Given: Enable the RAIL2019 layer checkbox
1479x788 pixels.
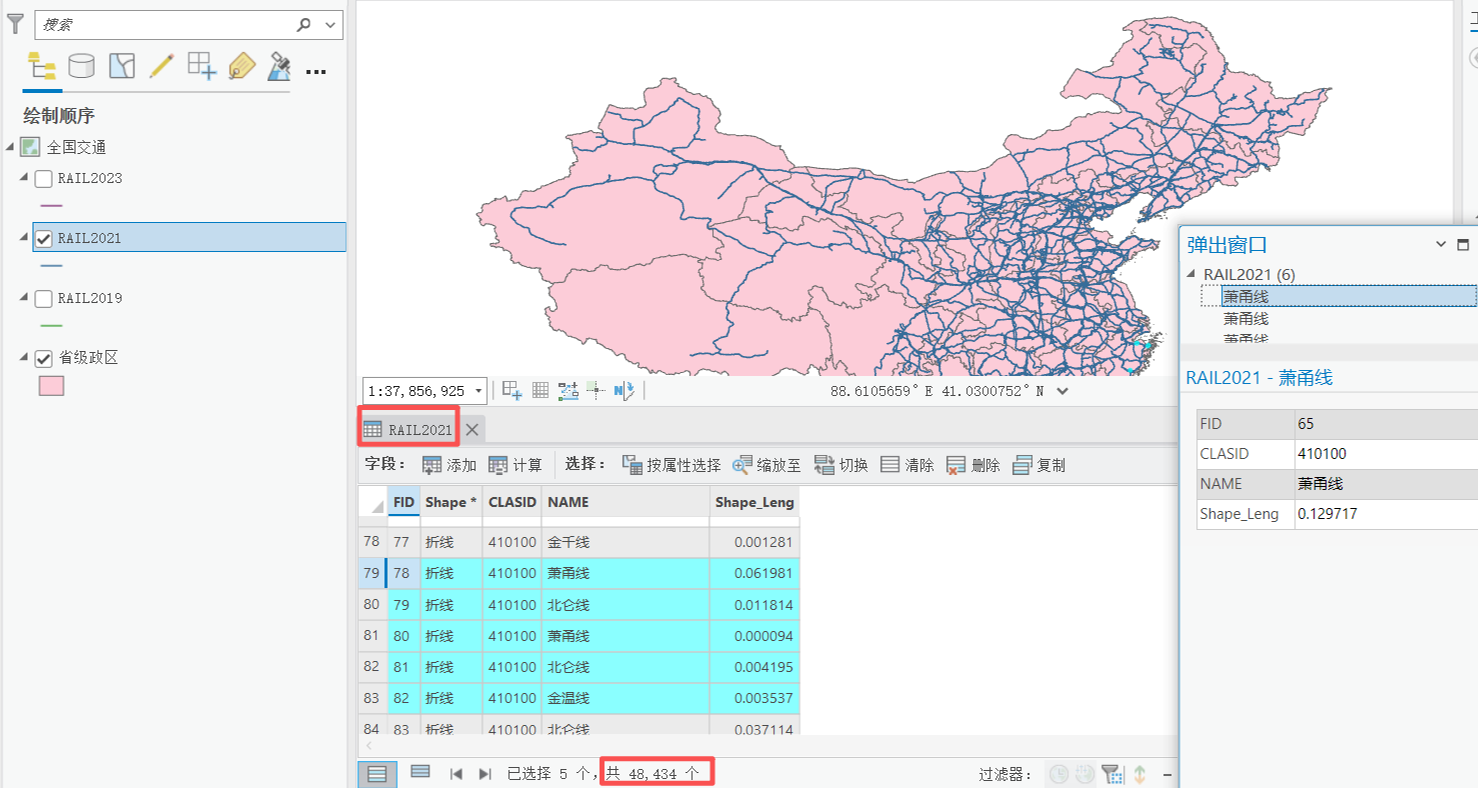Looking at the screenshot, I should pyautogui.click(x=44, y=298).
